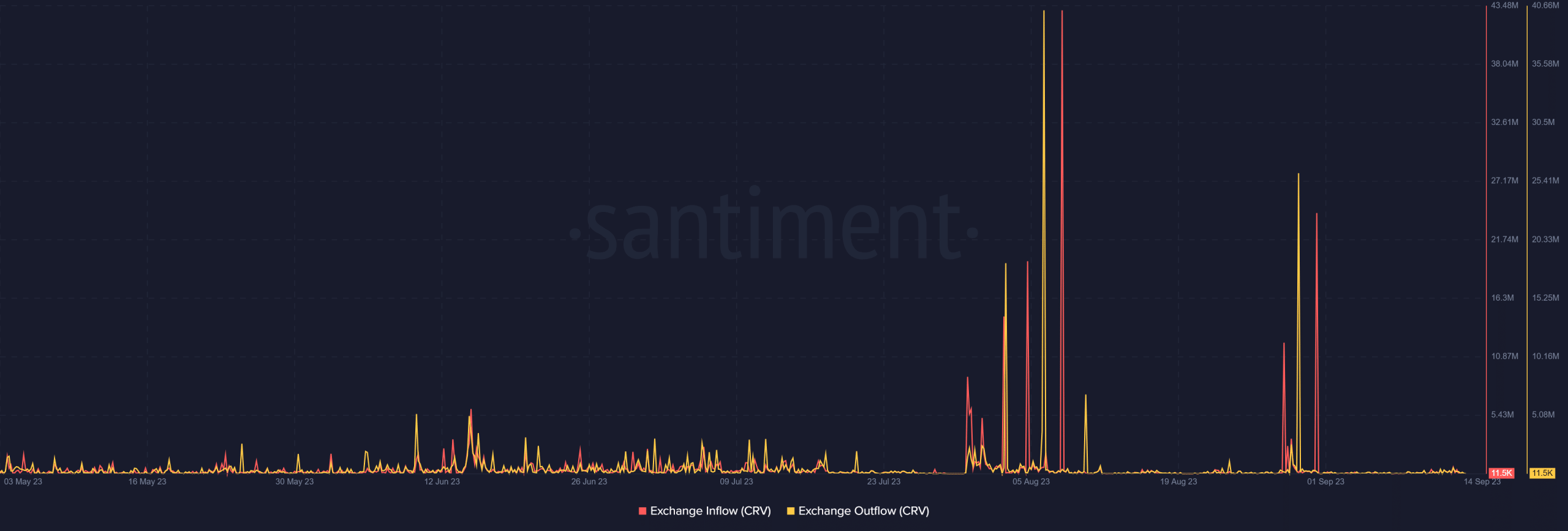Select the 16 May 23 date label
The image size is (1568, 531).
tap(147, 481)
